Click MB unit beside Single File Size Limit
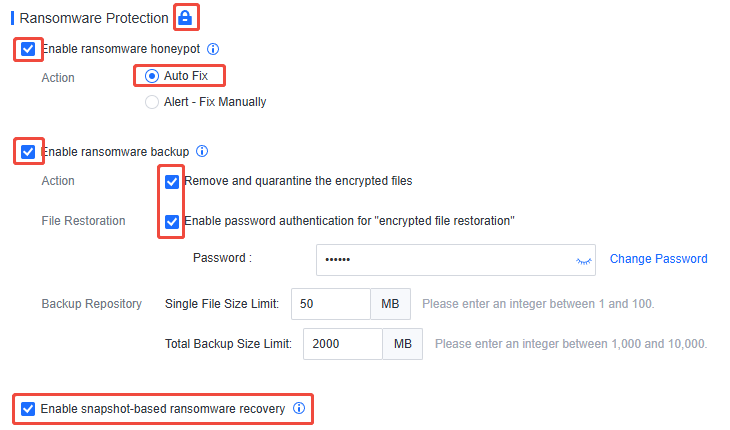Screen dimensions: 730x430 [x=390, y=304]
